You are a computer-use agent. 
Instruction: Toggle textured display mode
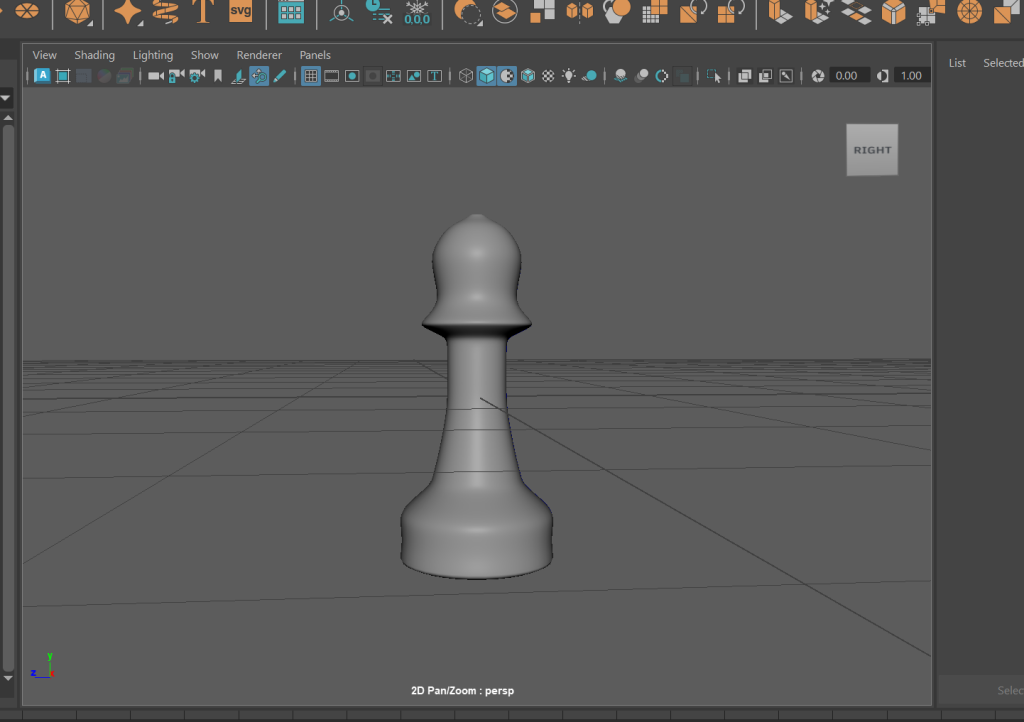point(548,76)
